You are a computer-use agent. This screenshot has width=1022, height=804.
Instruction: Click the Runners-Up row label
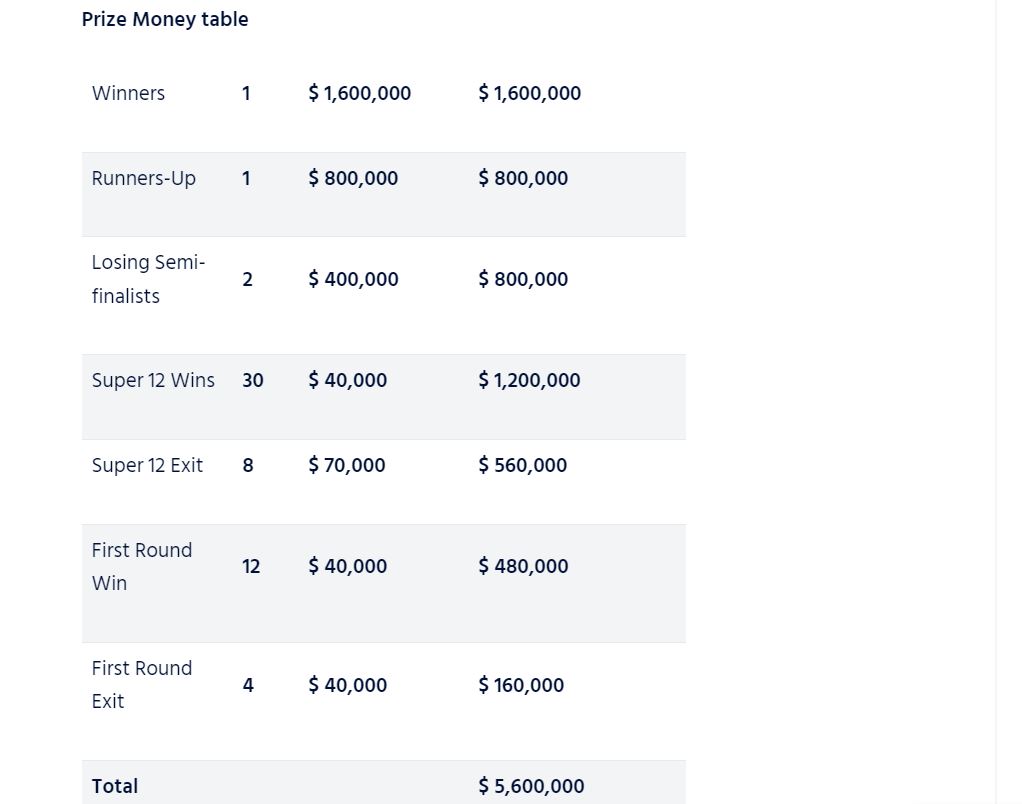(143, 178)
